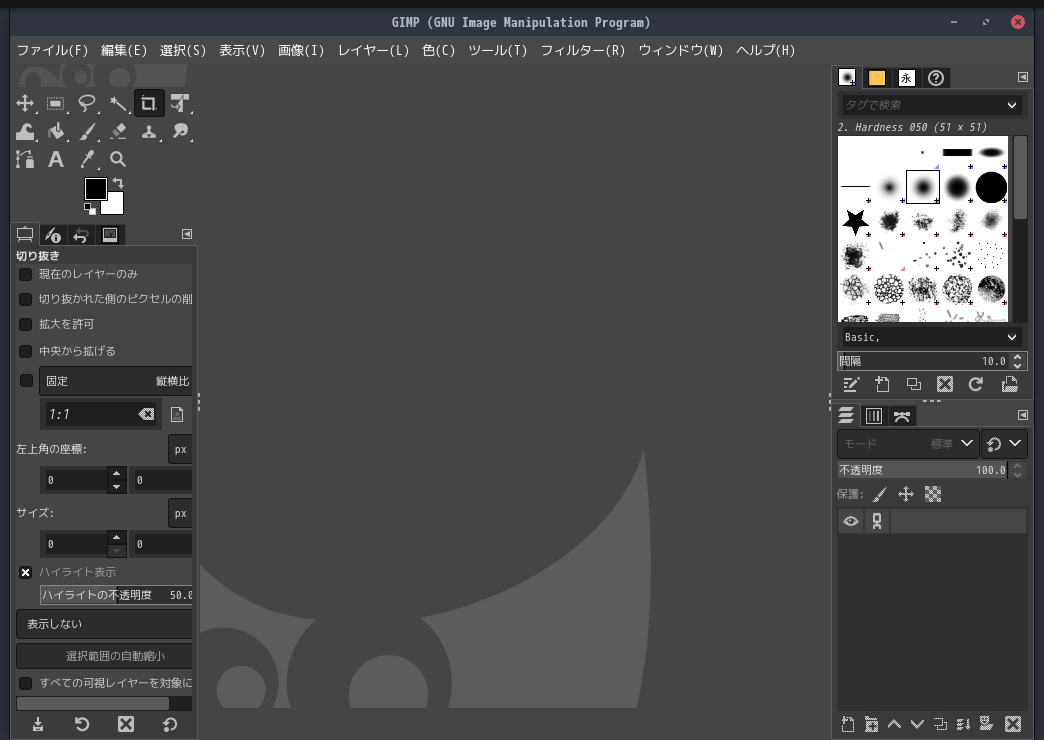Select the Free Select lasso tool

pyautogui.click(x=87, y=103)
